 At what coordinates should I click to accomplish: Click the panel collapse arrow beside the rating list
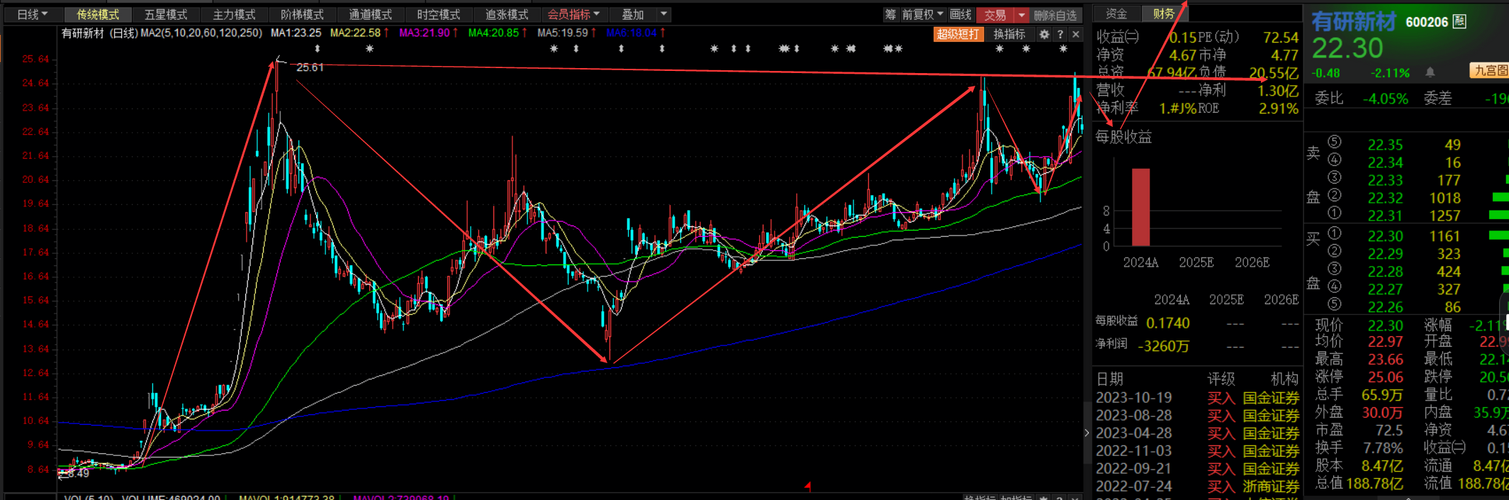tap(1089, 432)
